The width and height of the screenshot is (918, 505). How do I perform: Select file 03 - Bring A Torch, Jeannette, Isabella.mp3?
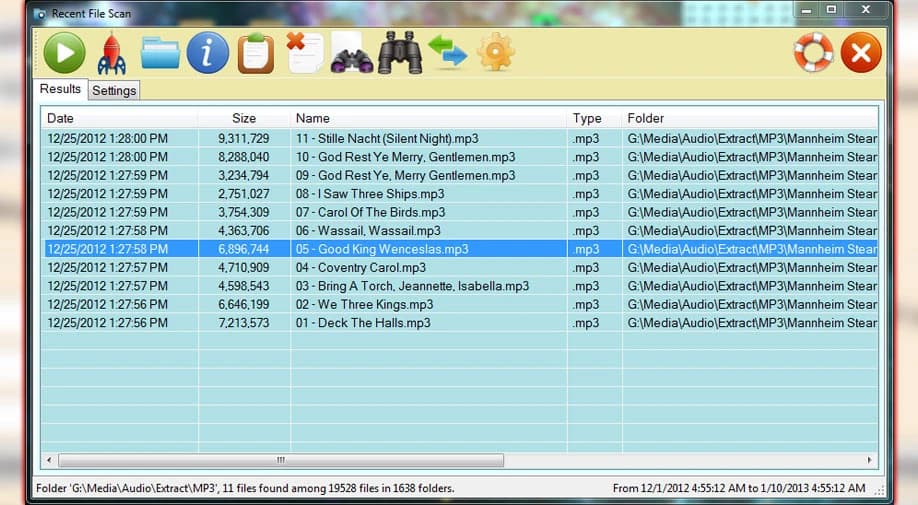coord(412,286)
